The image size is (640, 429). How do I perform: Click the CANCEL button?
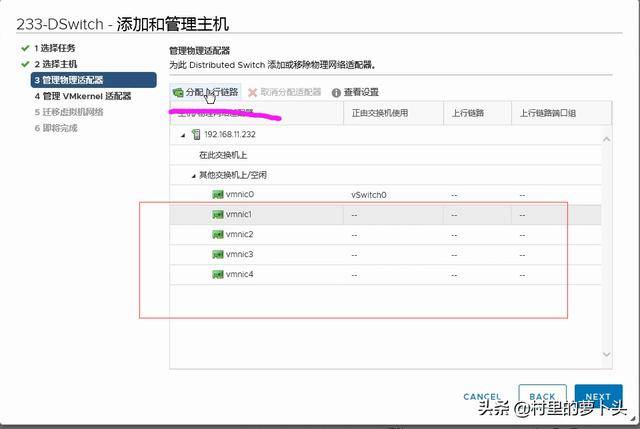pos(482,397)
